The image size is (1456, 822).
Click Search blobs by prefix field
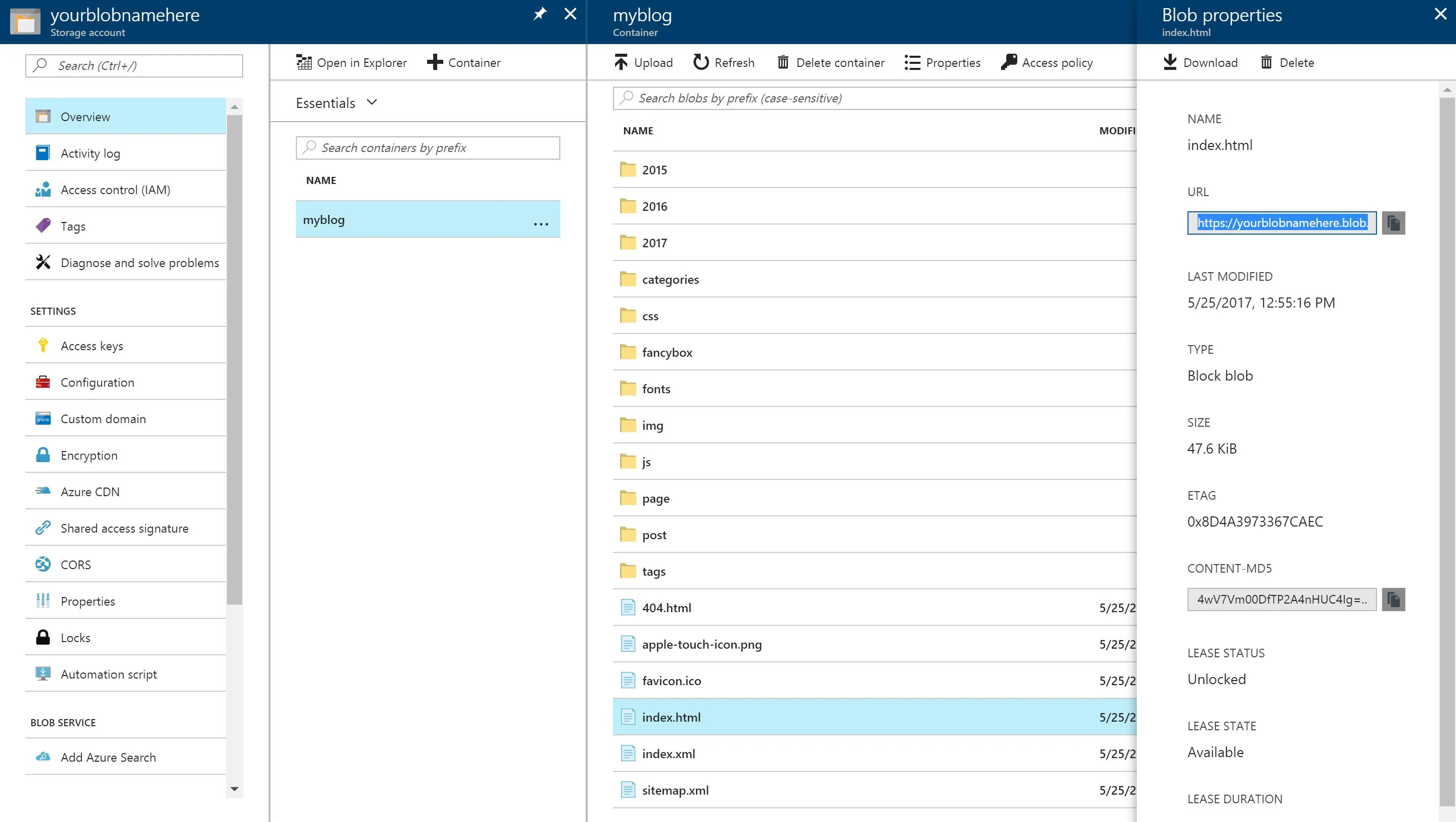point(874,98)
